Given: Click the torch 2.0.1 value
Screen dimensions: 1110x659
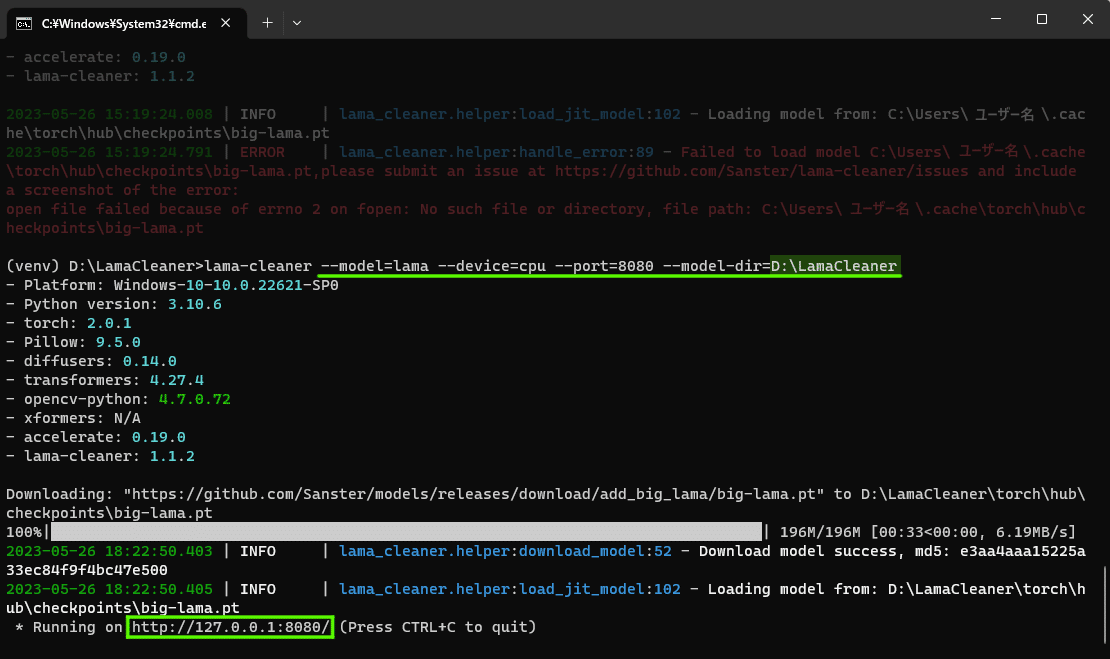Looking at the screenshot, I should tap(109, 323).
